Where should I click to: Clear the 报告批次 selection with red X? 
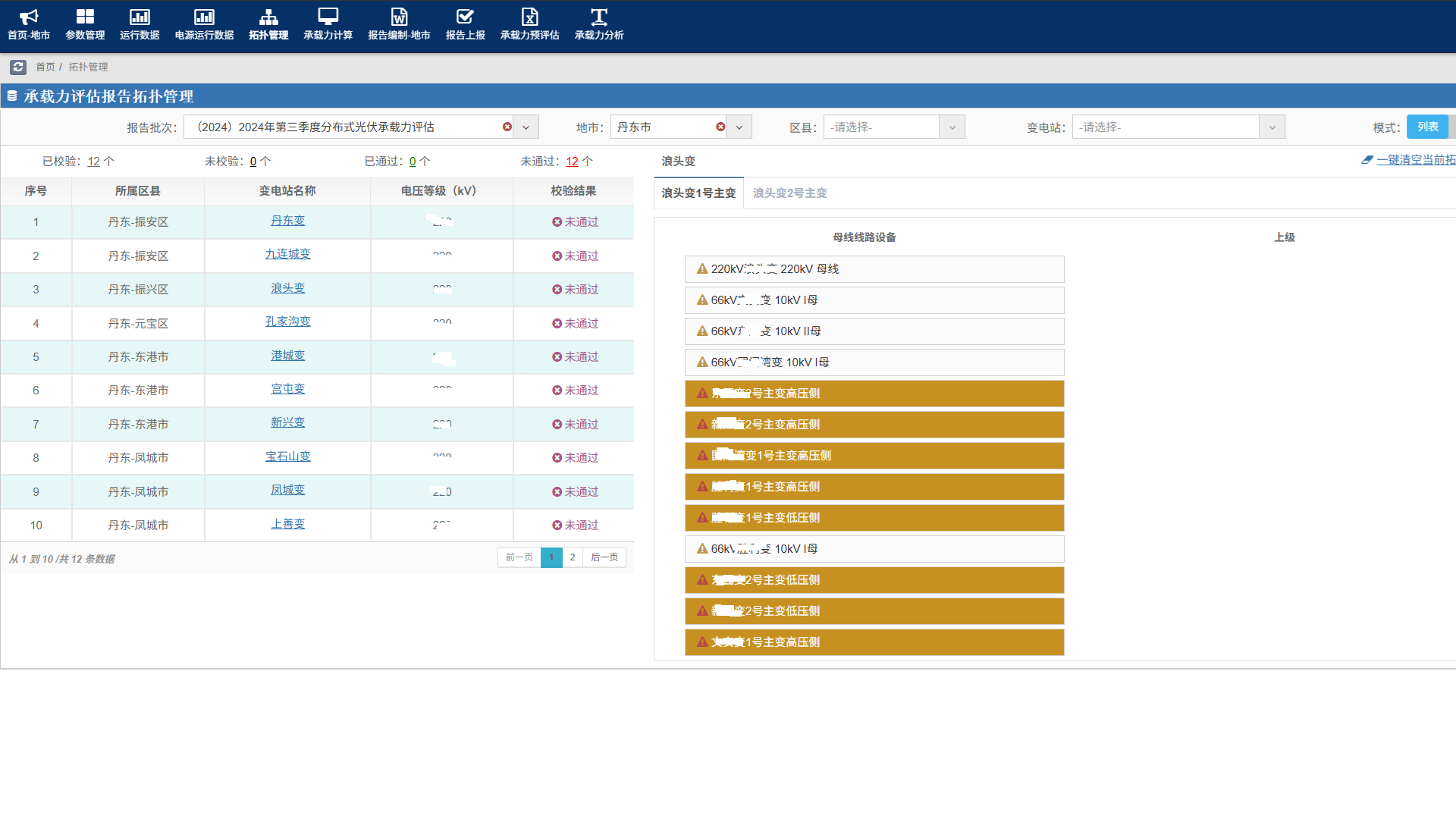coord(507,127)
